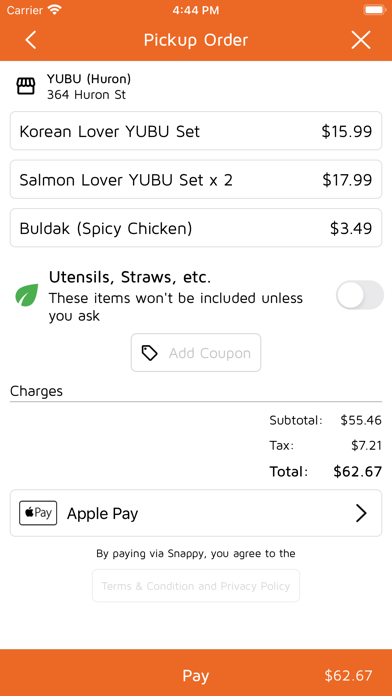Open the Buldak (Spicy Chicken) item
Viewport: 392px width, 696px height.
196,228
